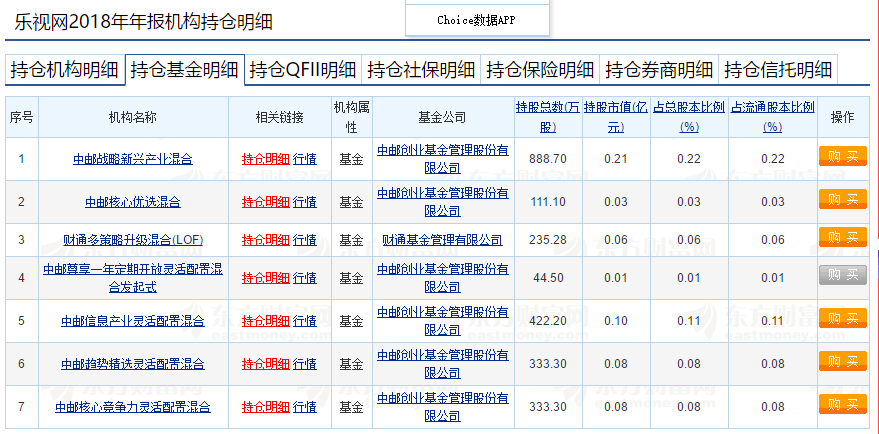Open 持仓明细 for row 4 fund
The width and height of the screenshot is (879, 434).
point(266,278)
